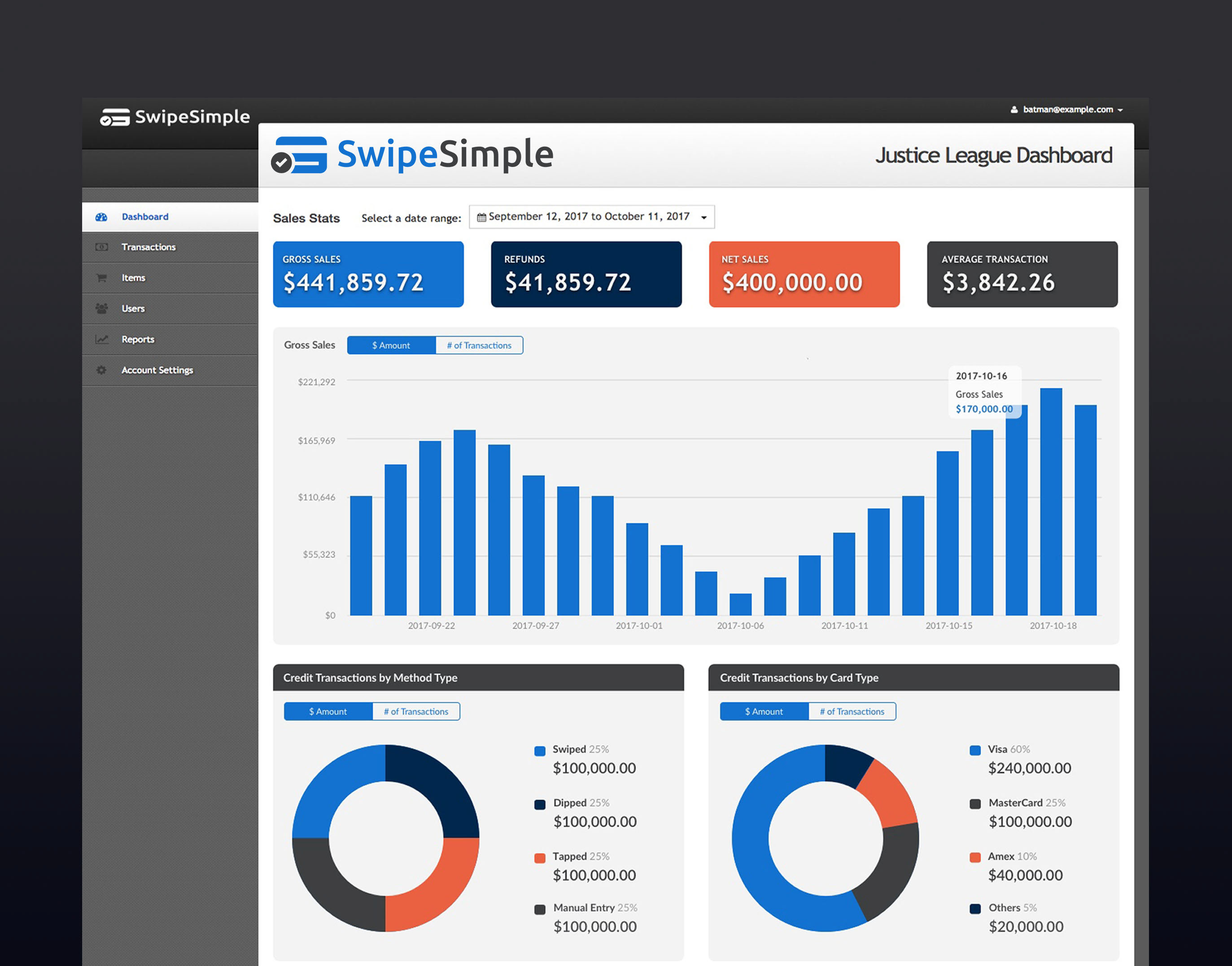
Task: Click the Credit Transactions by Method Type header
Action: pos(478,678)
